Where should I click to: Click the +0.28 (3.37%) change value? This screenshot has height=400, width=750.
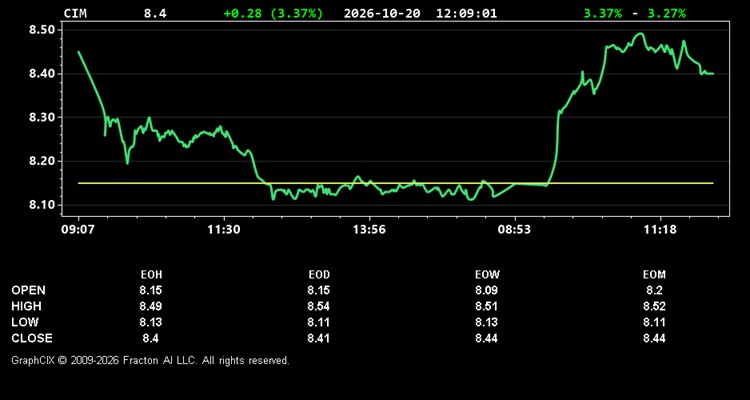pyautogui.click(x=273, y=13)
